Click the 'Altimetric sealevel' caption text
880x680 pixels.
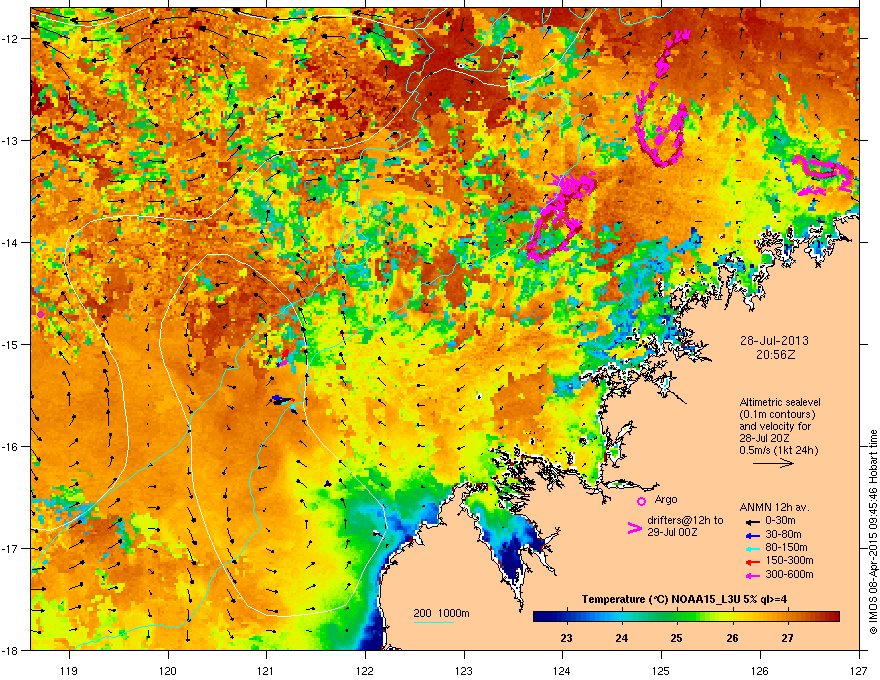(780, 402)
